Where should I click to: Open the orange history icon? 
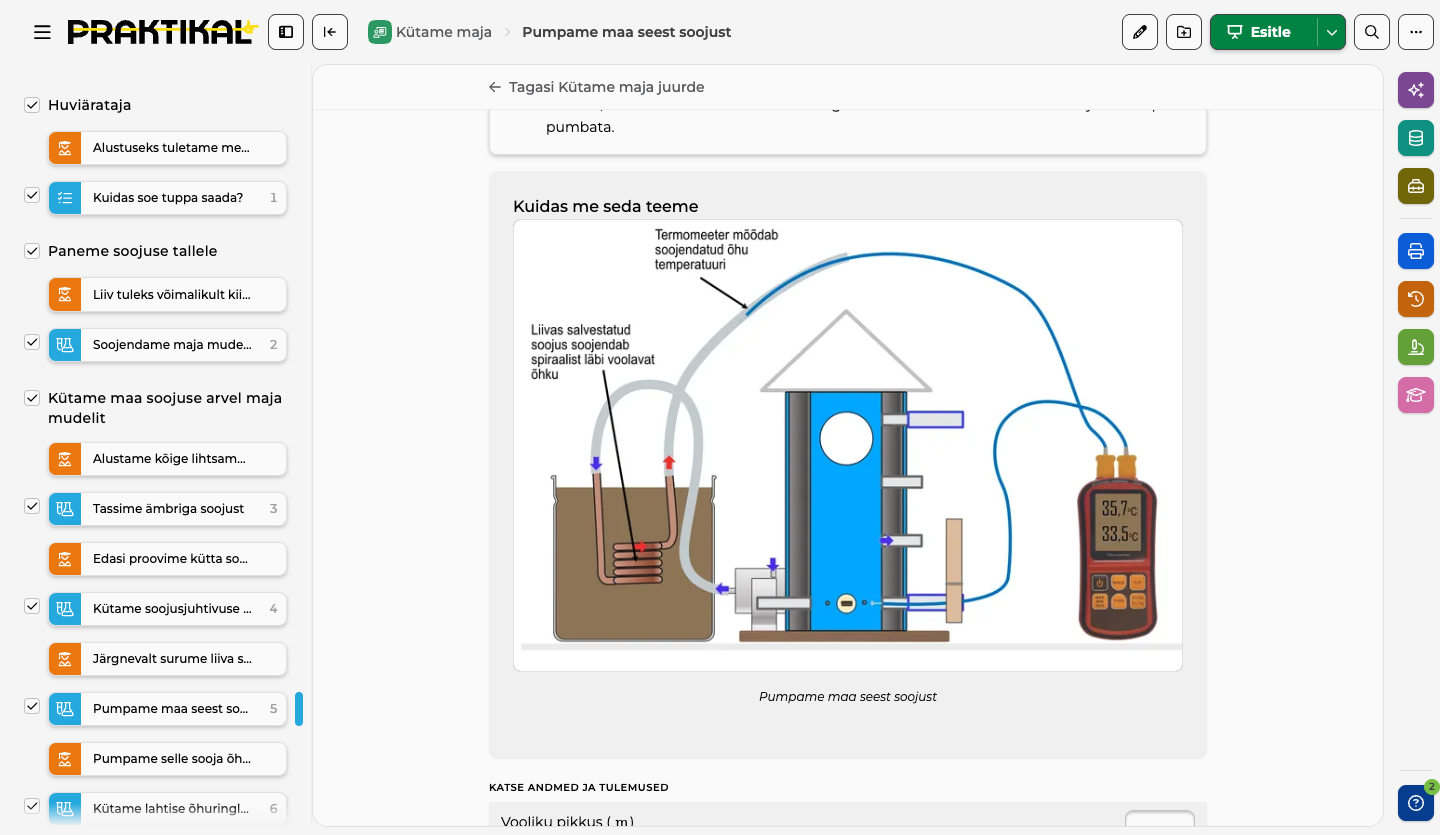1416,299
